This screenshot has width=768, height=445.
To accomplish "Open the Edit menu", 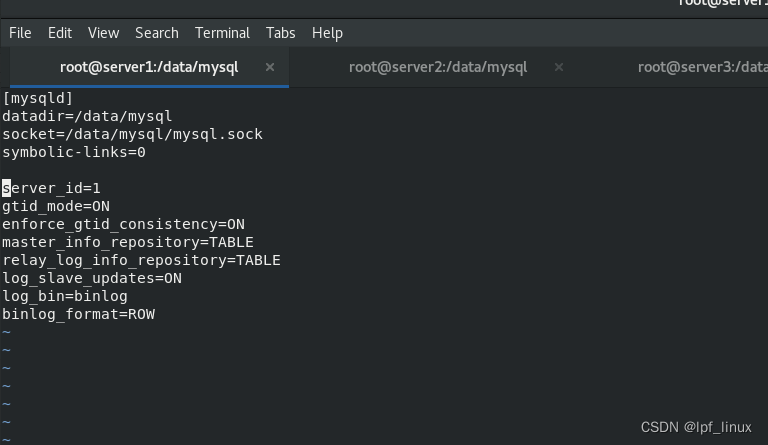I will pos(60,33).
